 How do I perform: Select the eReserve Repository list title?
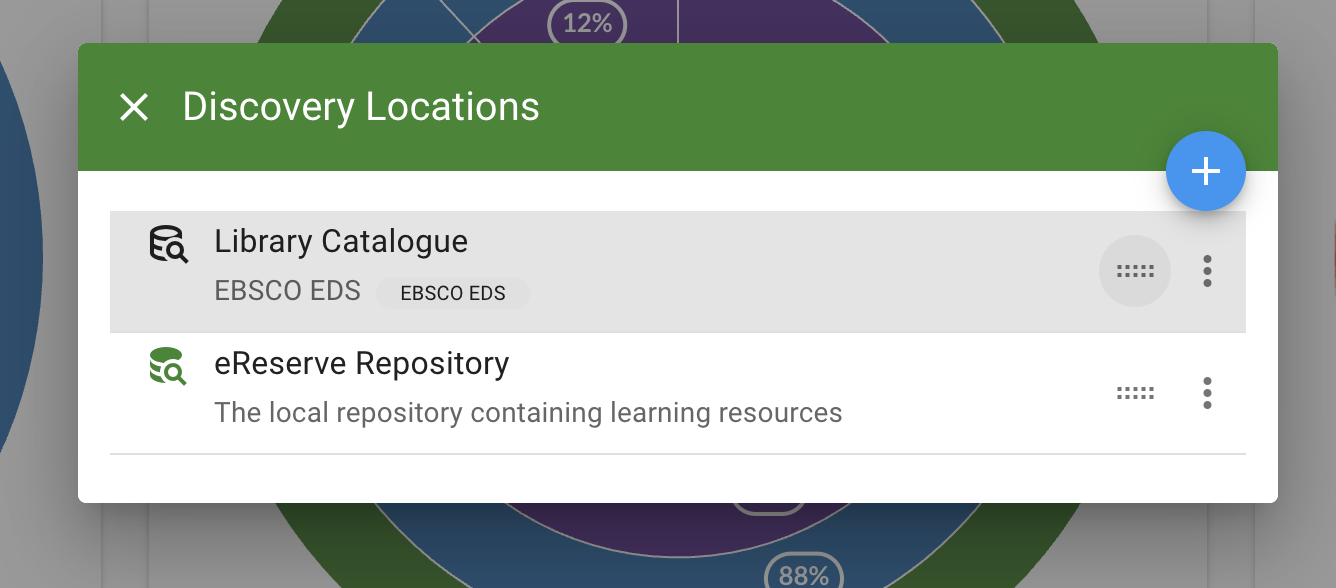coord(361,363)
